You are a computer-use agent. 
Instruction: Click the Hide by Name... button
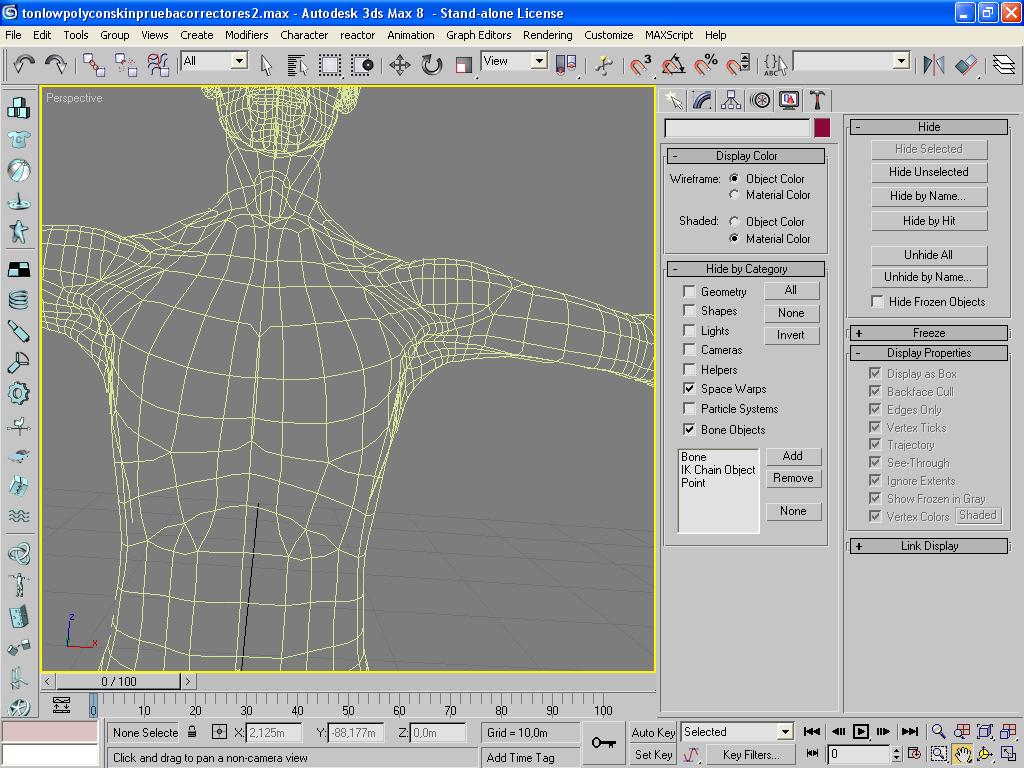pyautogui.click(x=928, y=196)
